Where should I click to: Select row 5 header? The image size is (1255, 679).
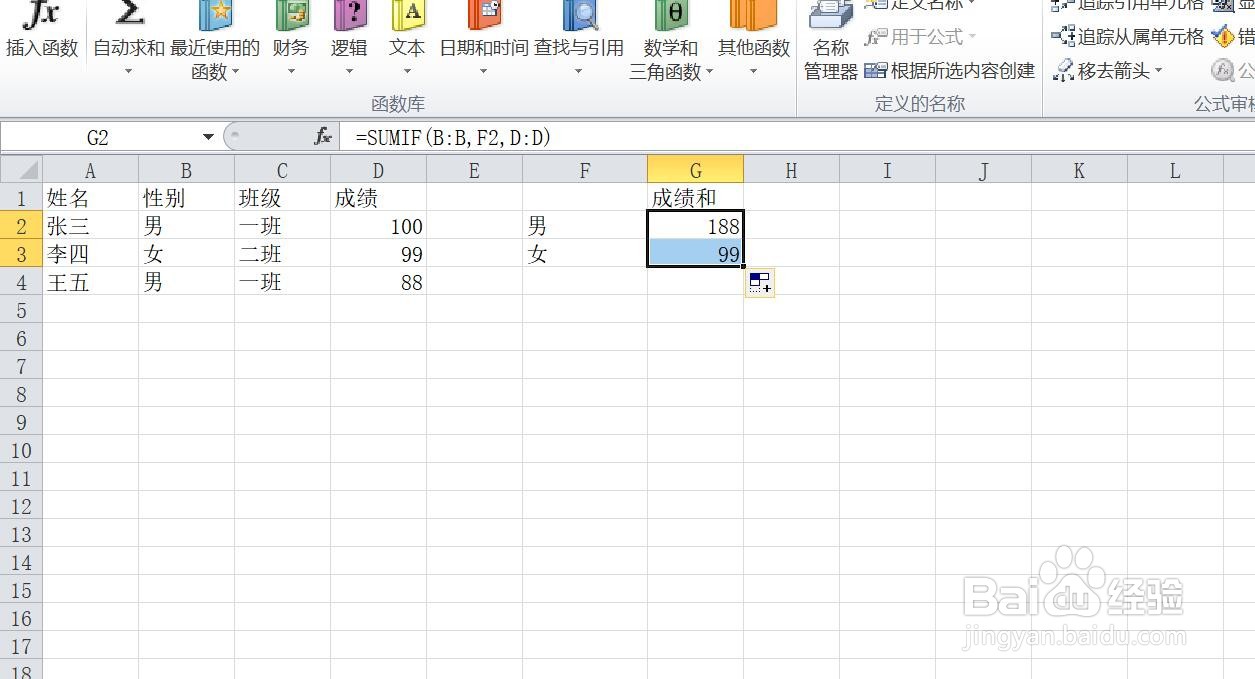[x=21, y=310]
